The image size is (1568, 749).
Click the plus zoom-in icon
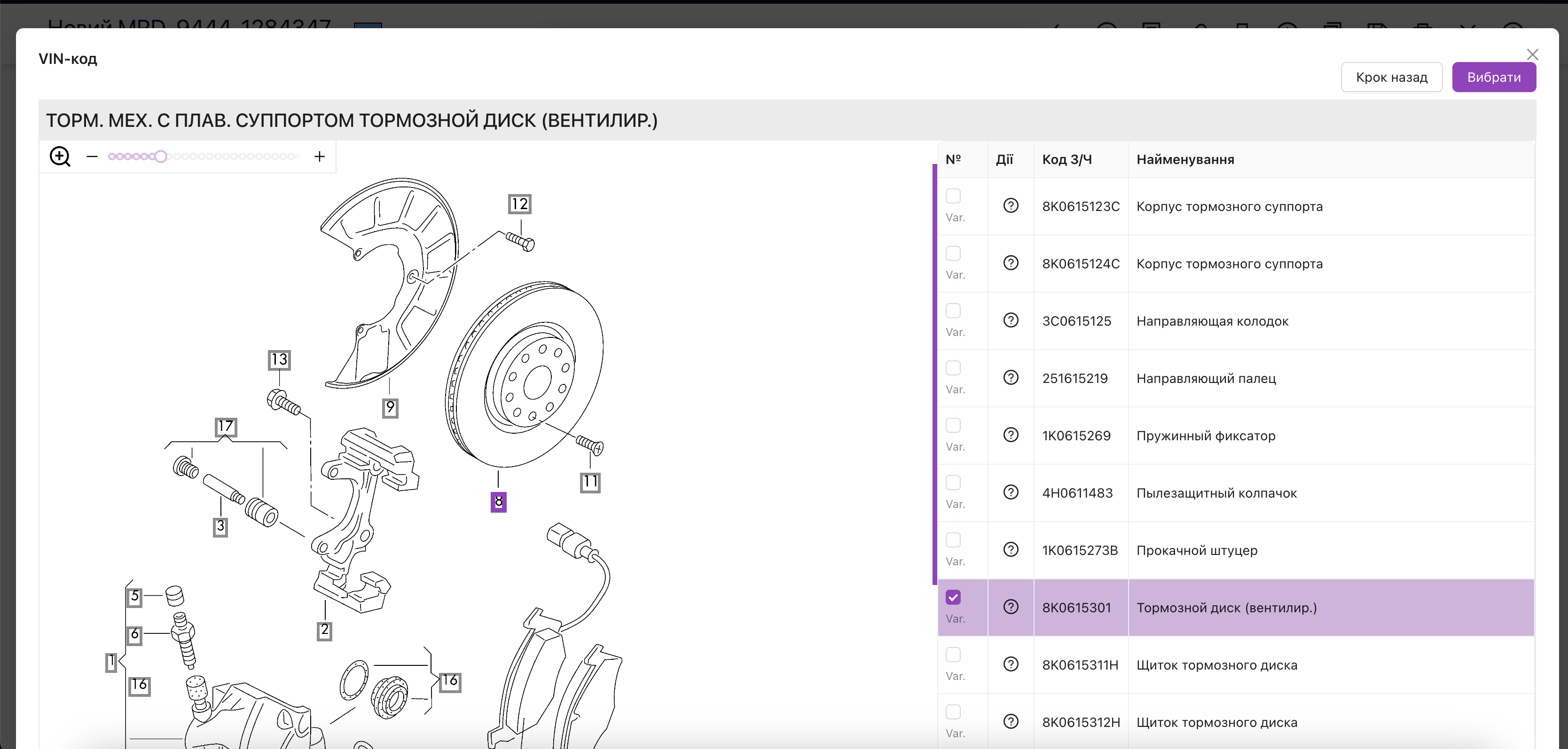click(320, 156)
